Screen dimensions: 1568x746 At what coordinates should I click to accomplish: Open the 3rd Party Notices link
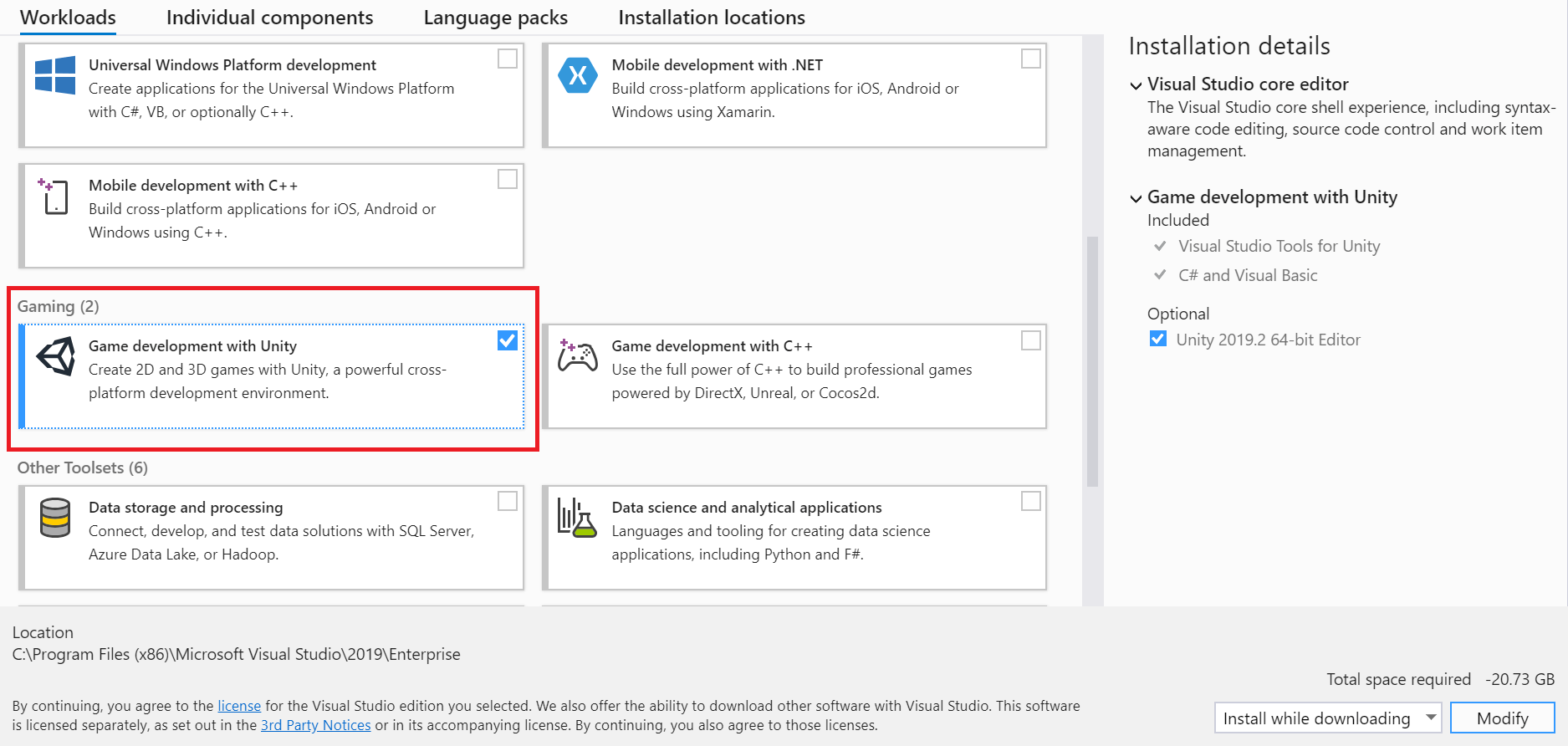[315, 725]
